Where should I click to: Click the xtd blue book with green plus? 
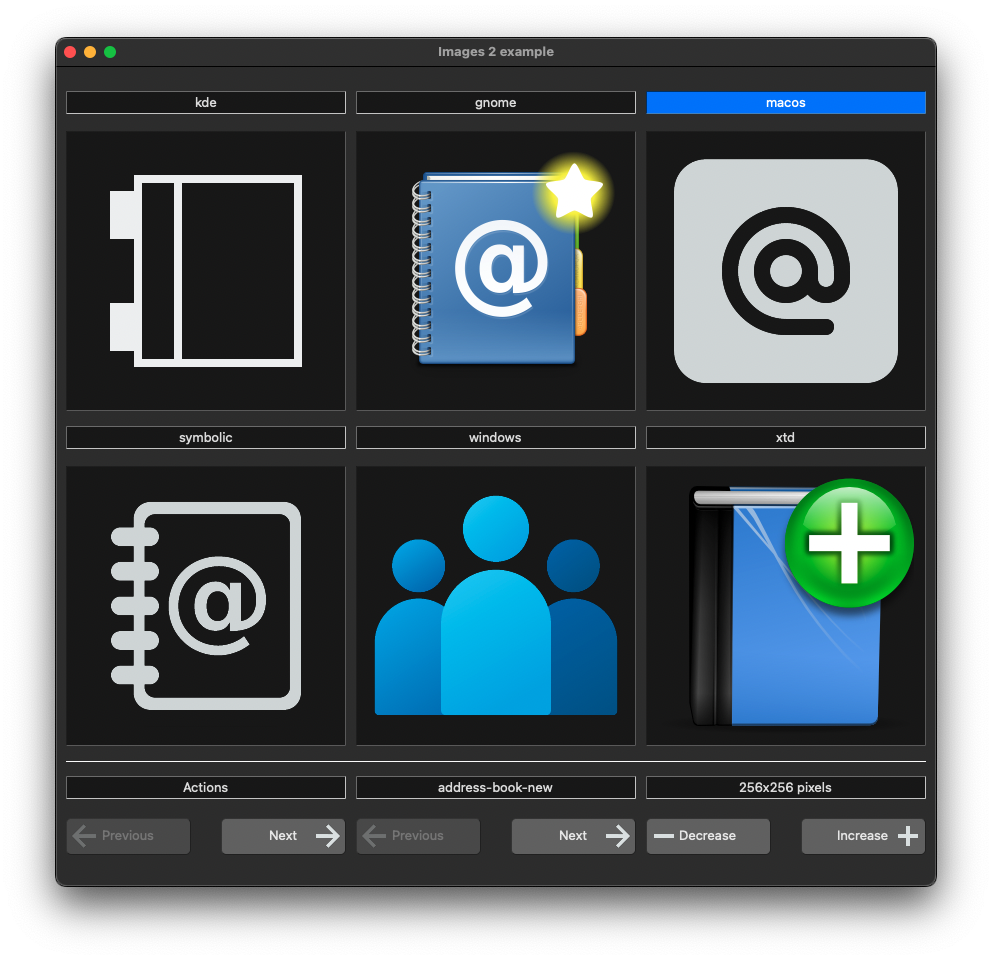click(x=786, y=606)
